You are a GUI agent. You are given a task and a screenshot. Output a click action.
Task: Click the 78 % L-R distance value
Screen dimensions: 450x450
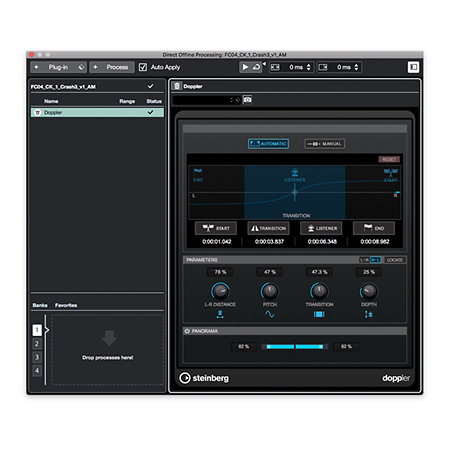pos(220,272)
